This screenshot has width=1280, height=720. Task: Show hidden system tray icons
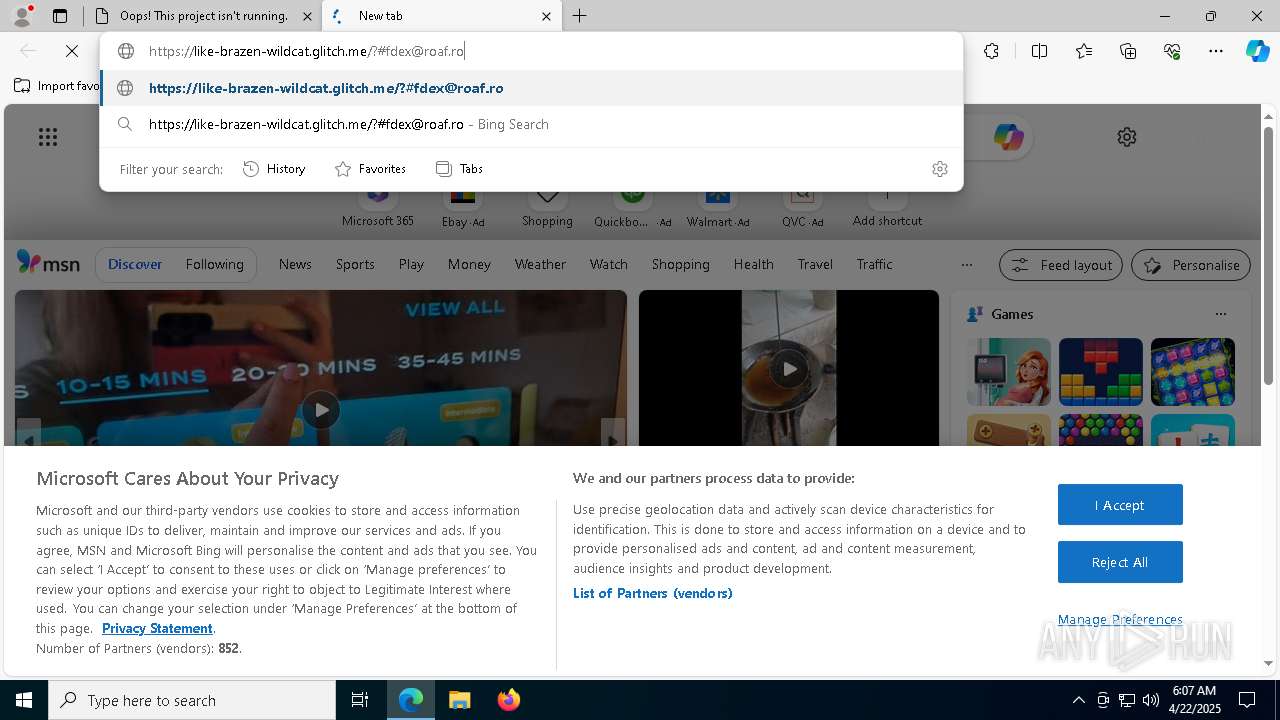tap(1078, 700)
